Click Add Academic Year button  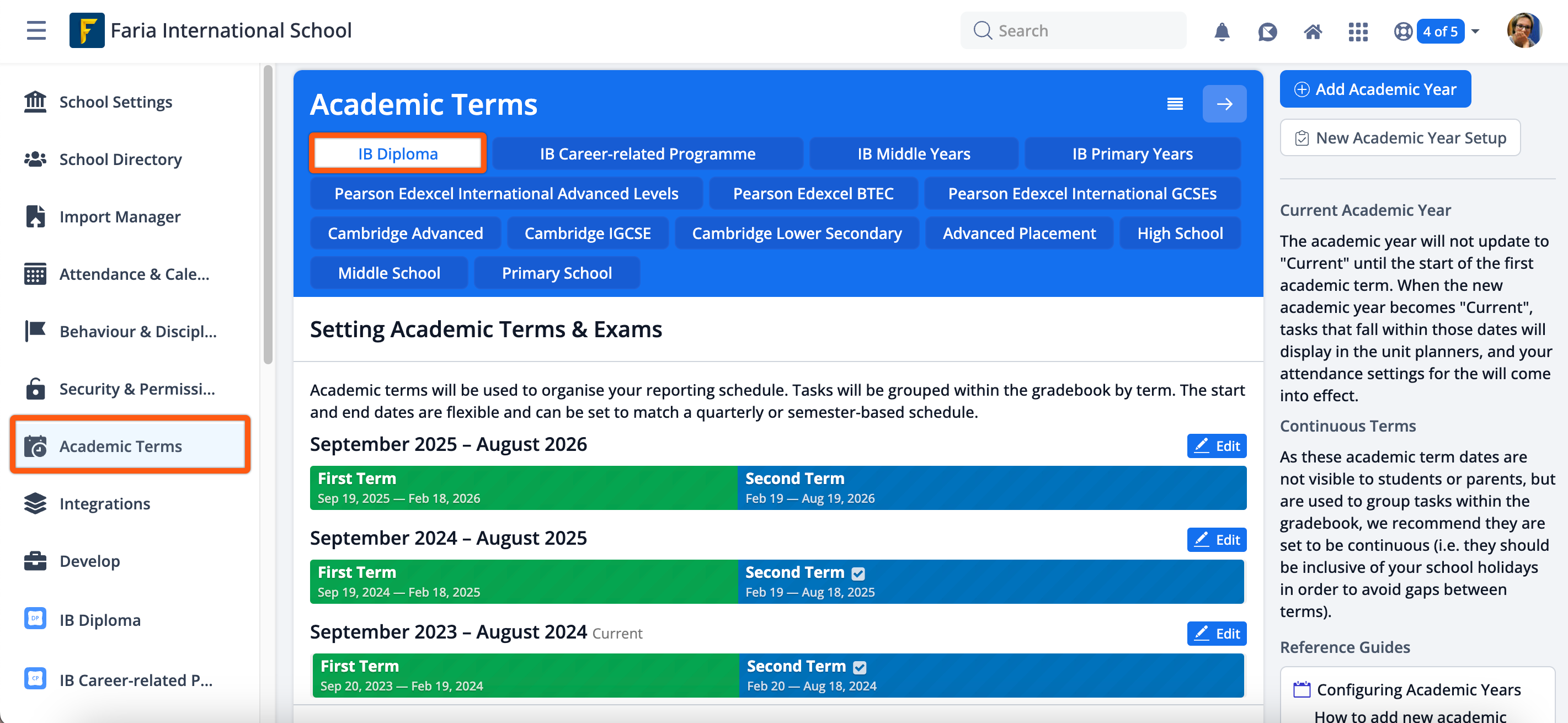click(1375, 89)
